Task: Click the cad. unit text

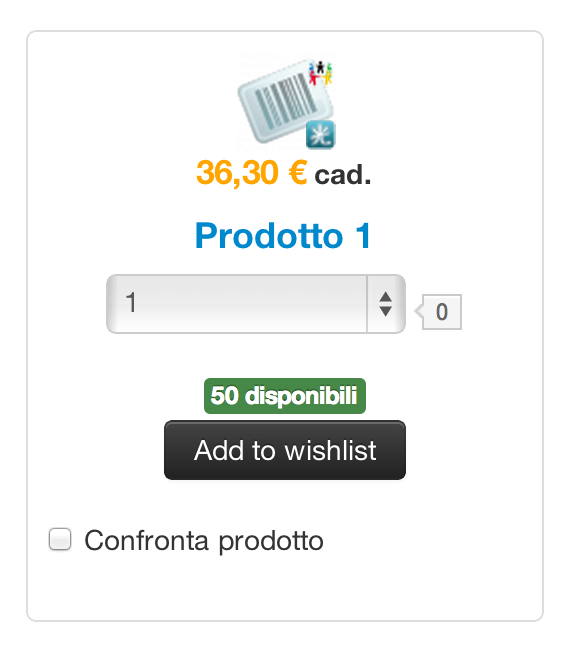Action: click(343, 175)
